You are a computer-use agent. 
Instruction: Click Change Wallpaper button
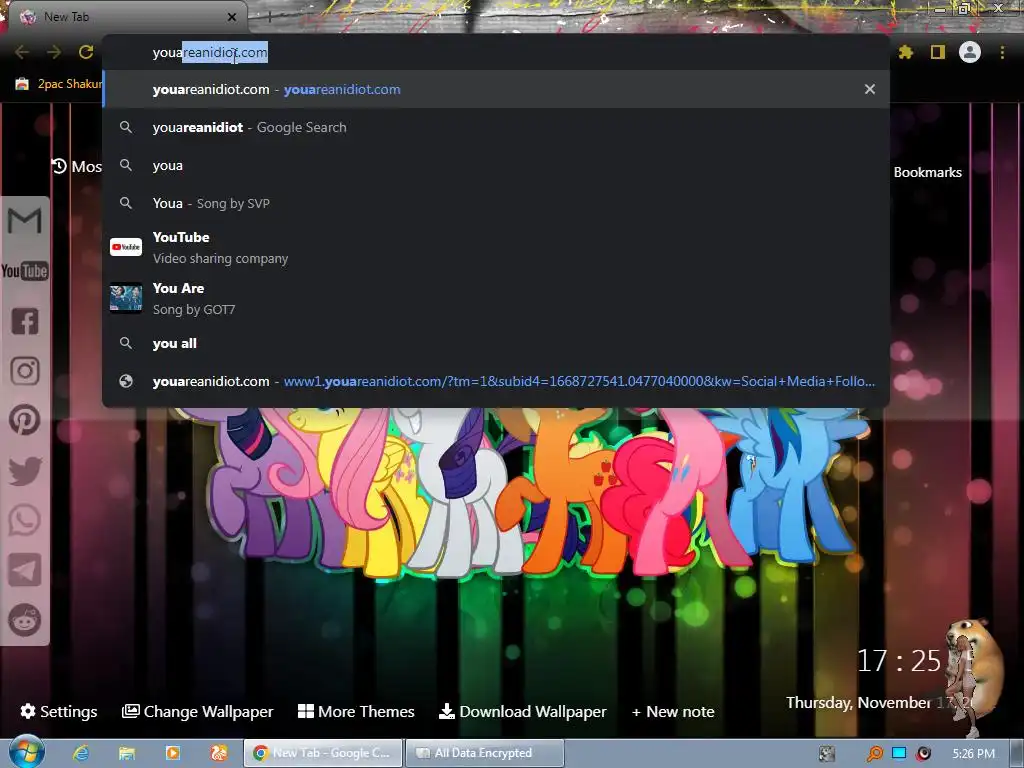pos(197,711)
